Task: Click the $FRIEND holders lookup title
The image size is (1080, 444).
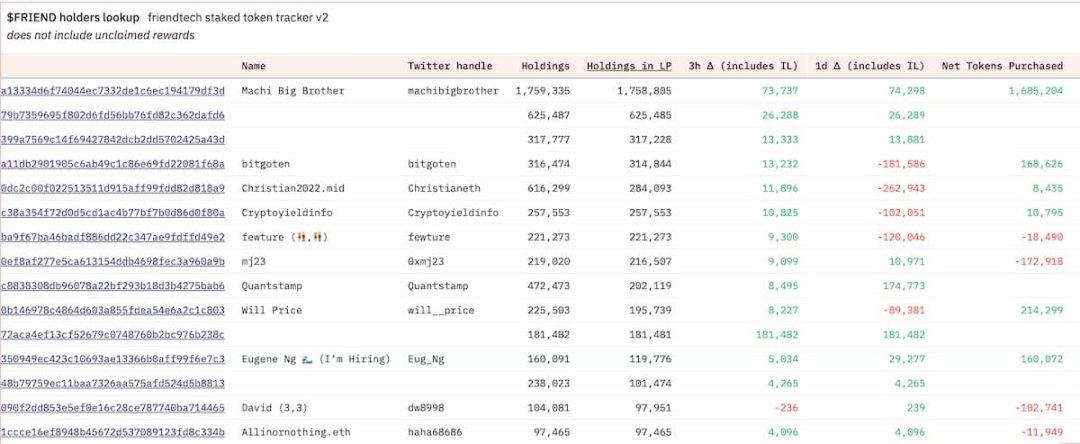Action: click(72, 18)
